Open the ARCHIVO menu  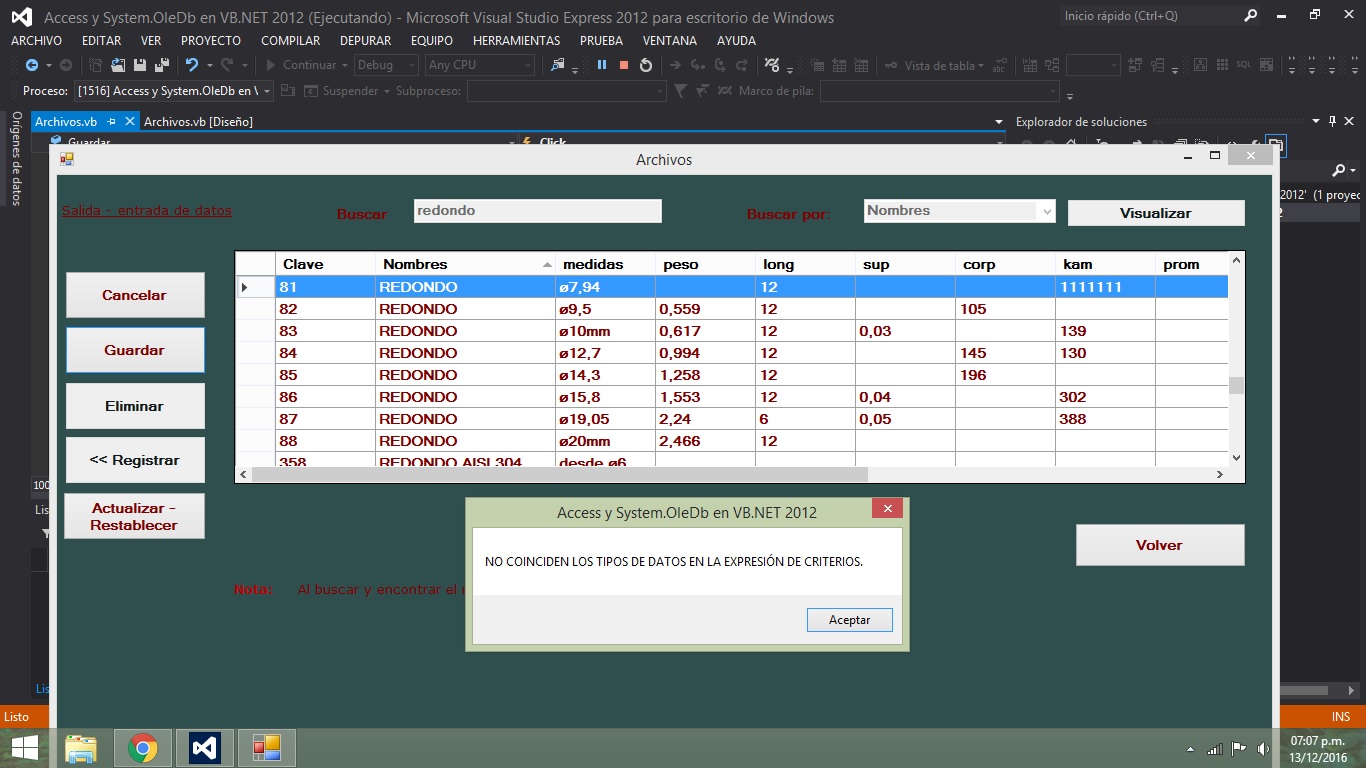pyautogui.click(x=36, y=41)
